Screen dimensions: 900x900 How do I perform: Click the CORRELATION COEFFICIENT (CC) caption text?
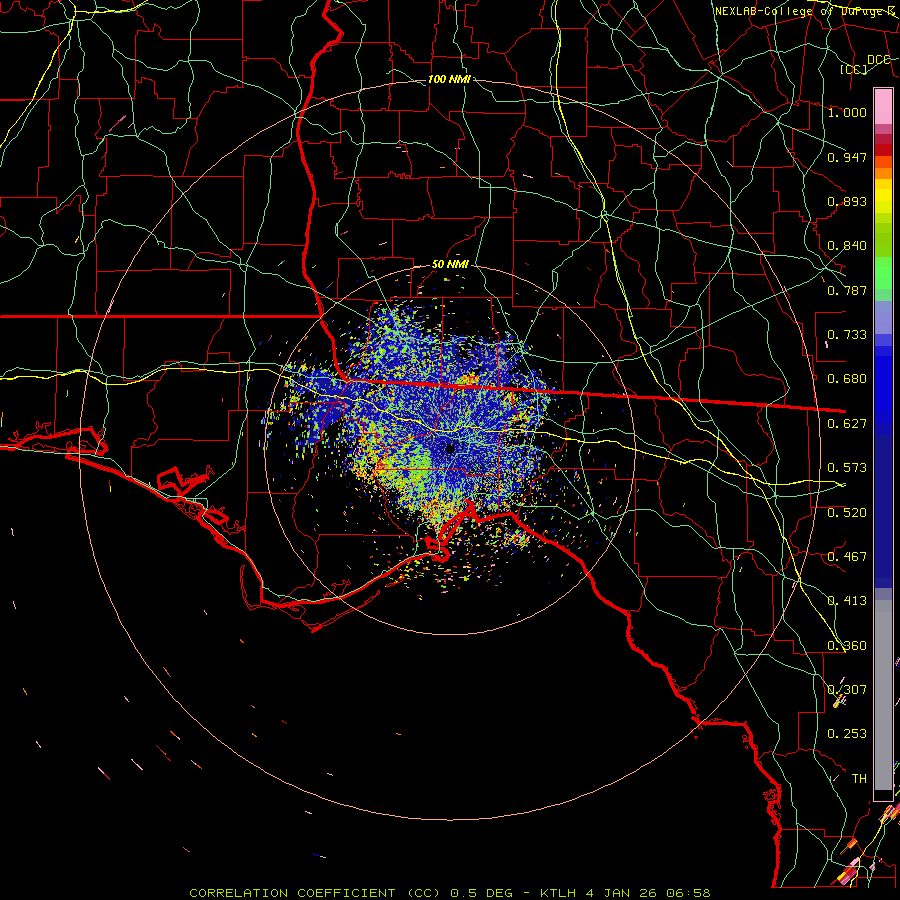pos(315,893)
